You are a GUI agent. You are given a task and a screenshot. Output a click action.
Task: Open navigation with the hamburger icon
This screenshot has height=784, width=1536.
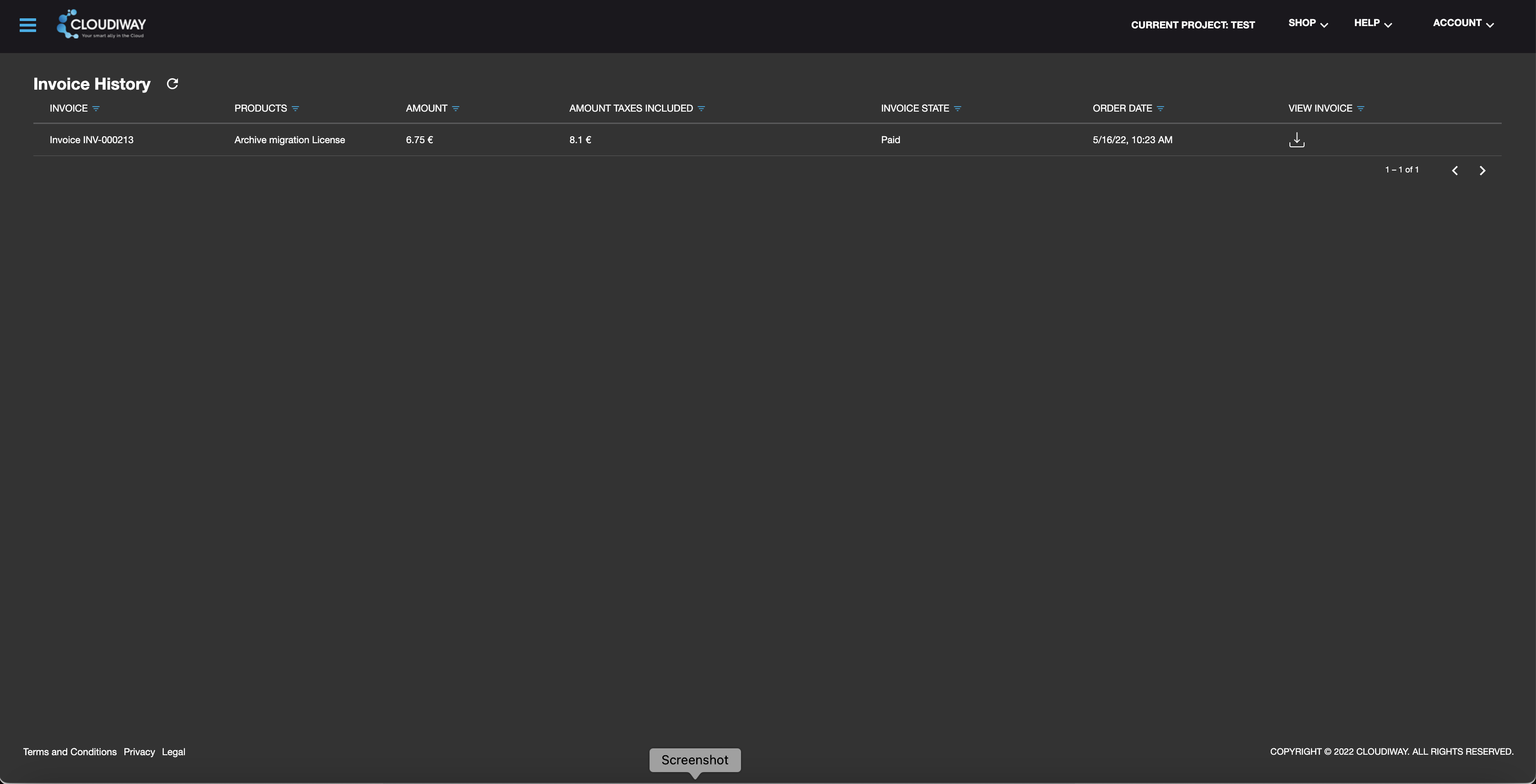(x=27, y=25)
